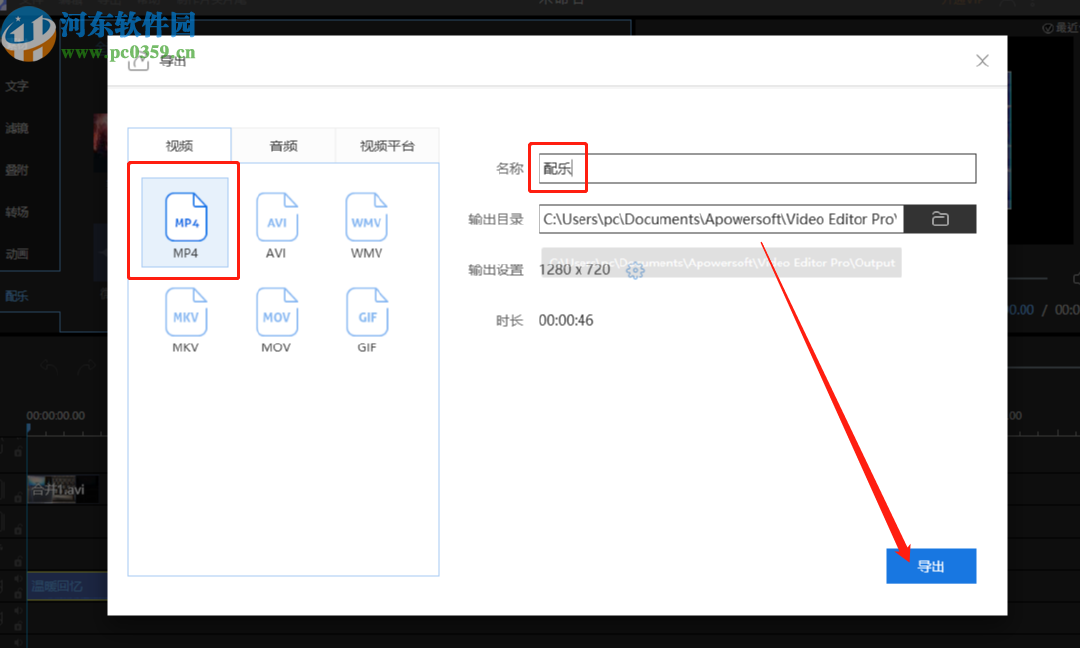Select the MP4 format icon
The height and width of the screenshot is (648, 1080).
pyautogui.click(x=185, y=222)
